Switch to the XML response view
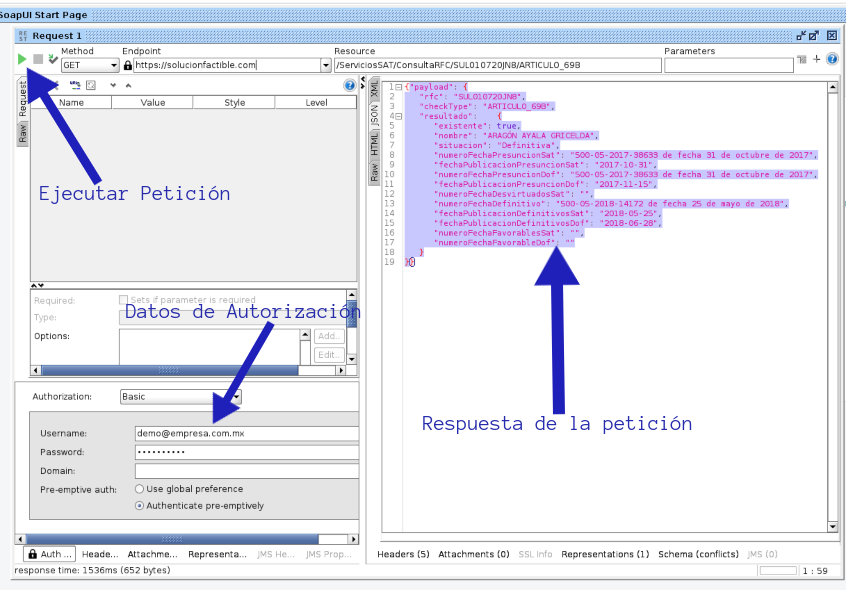Image resolution: width=846 pixels, height=590 pixels. point(374,91)
